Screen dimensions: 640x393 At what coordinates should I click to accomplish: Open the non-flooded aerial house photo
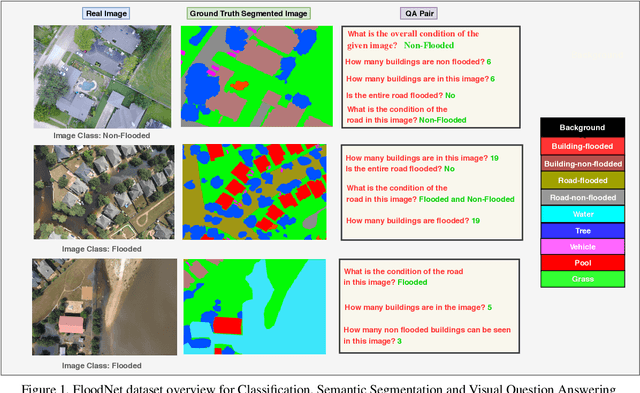(x=102, y=77)
